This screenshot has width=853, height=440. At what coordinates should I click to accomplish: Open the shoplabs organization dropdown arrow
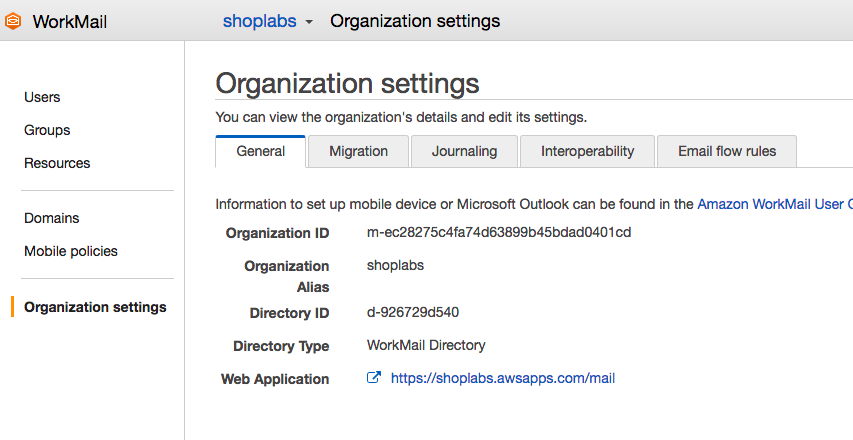[x=309, y=22]
